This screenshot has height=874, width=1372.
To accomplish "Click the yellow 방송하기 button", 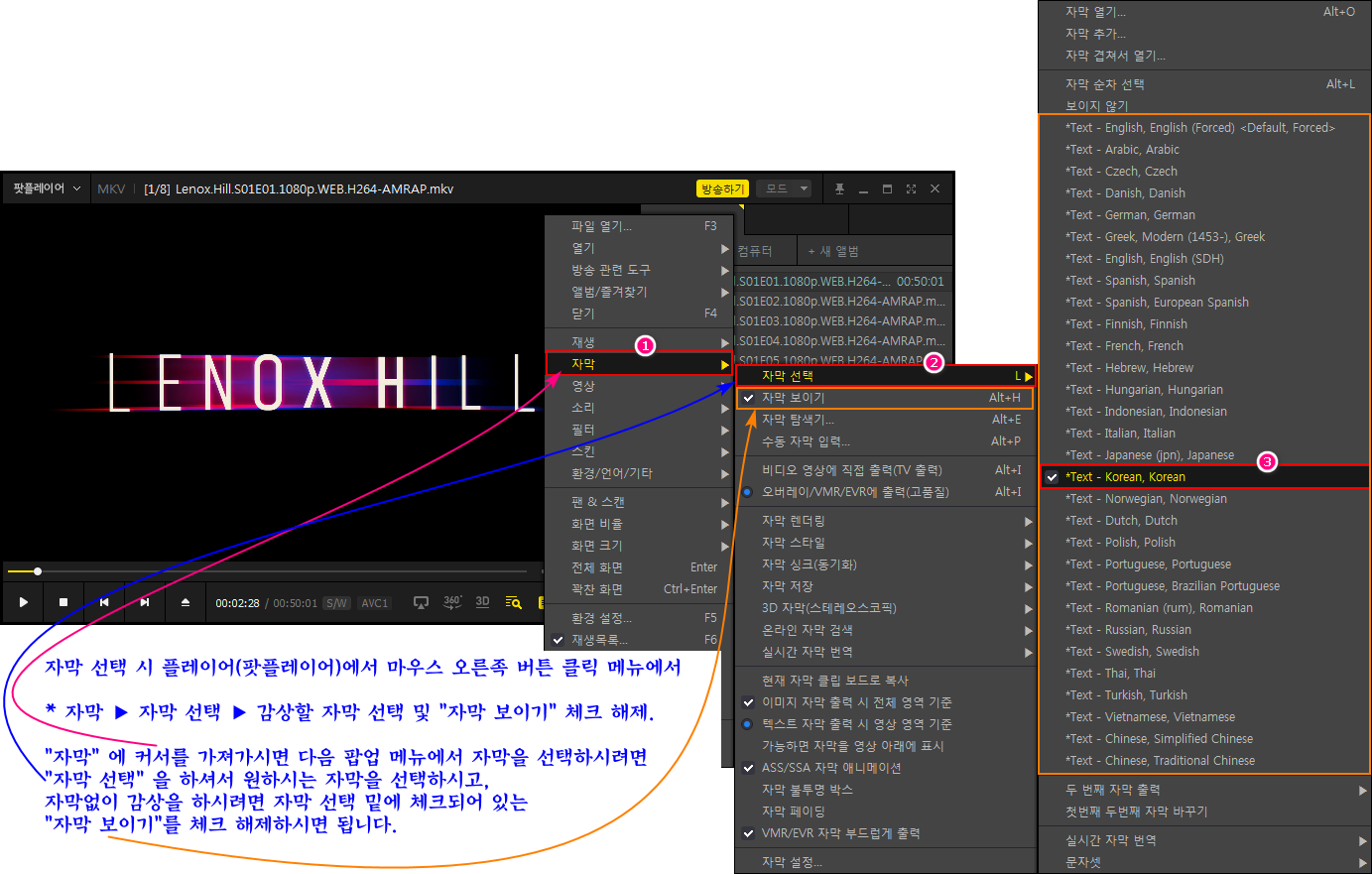I will (x=722, y=188).
